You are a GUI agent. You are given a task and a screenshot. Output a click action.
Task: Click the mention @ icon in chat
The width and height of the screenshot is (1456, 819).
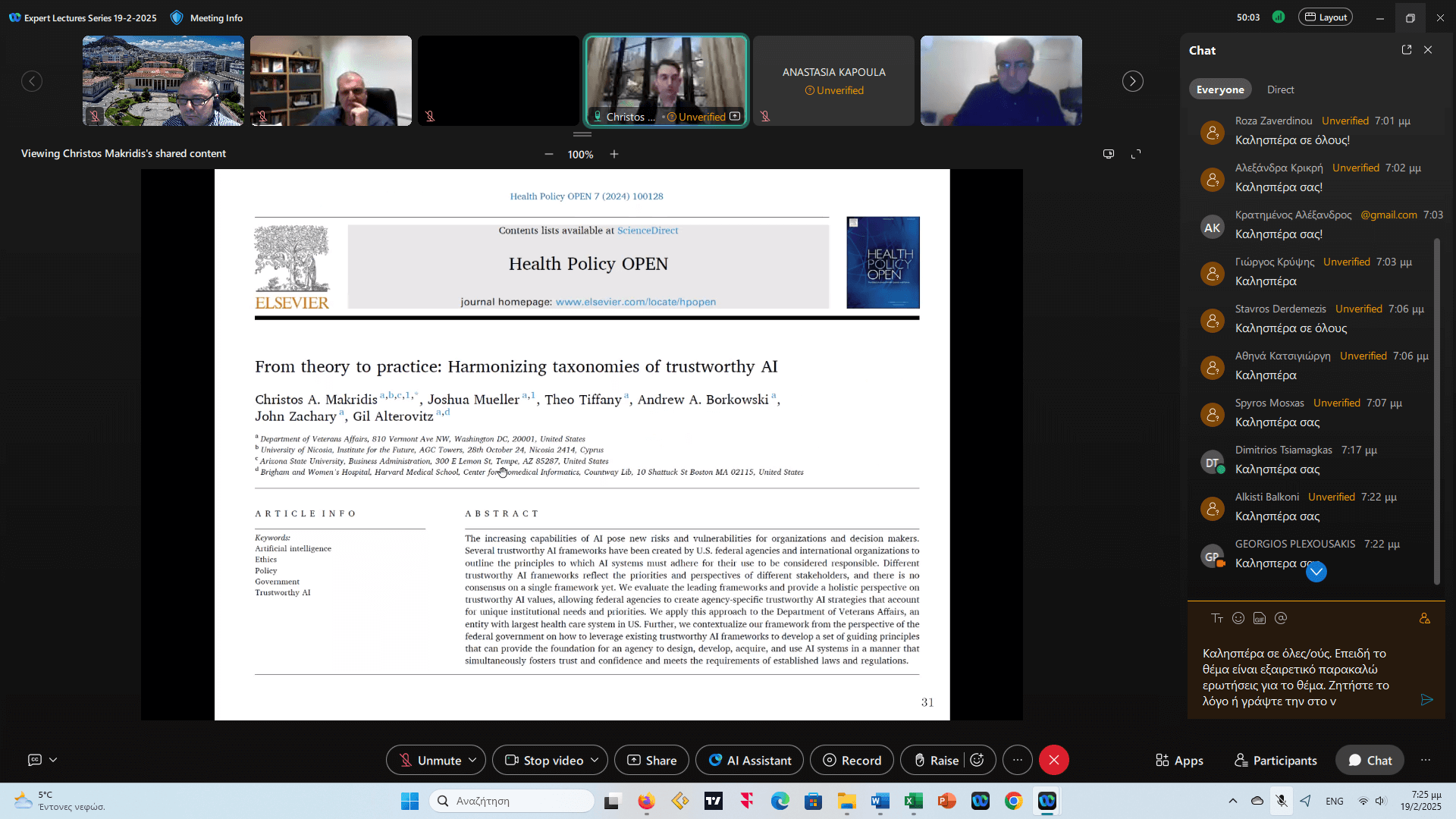click(x=1281, y=618)
